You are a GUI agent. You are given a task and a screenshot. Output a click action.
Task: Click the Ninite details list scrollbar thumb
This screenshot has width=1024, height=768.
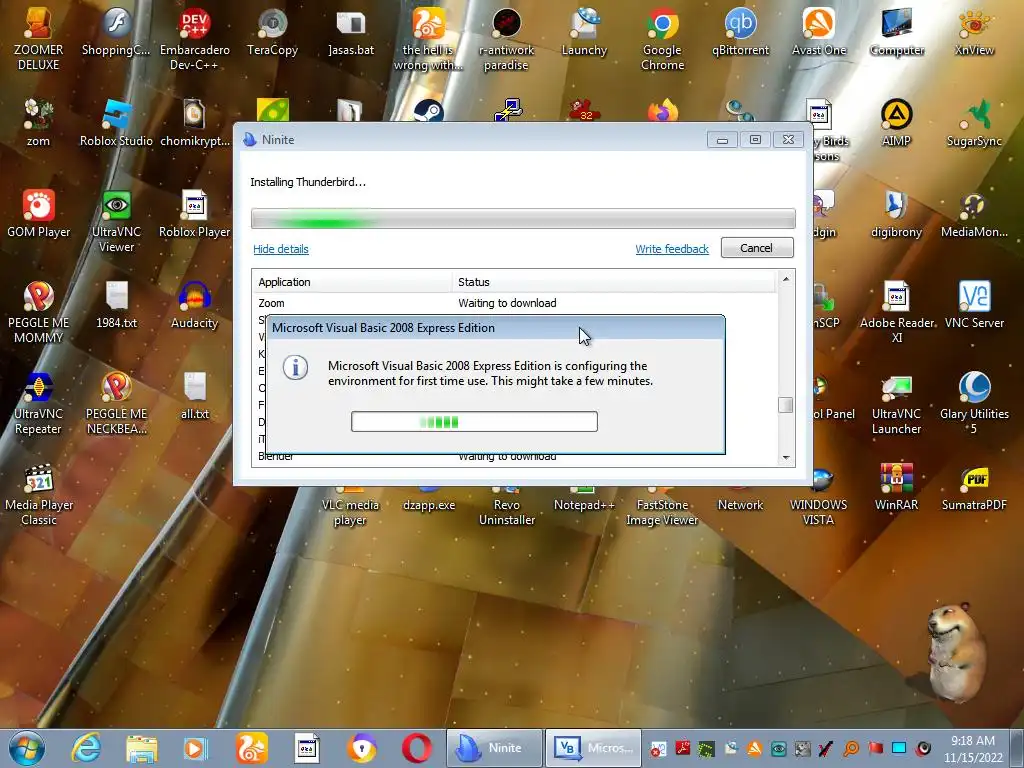(x=786, y=405)
